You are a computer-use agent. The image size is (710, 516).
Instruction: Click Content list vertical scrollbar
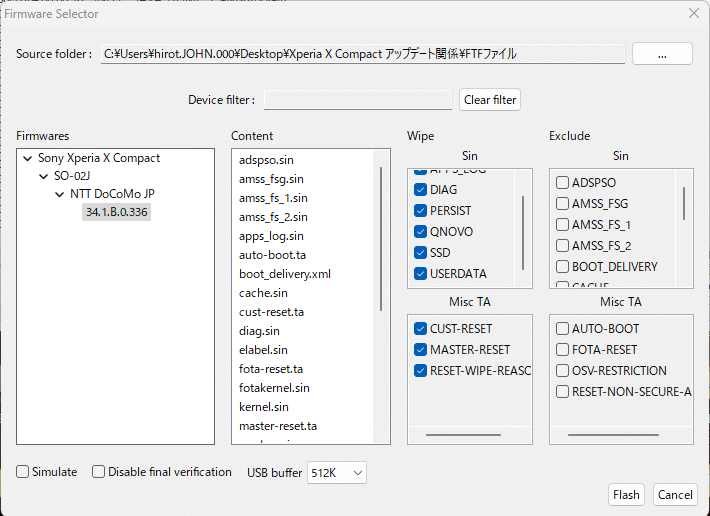[x=381, y=239]
